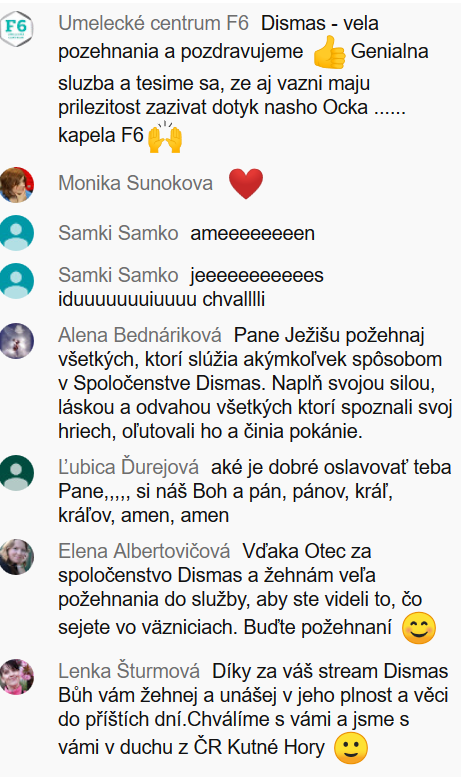Open Lenka Šturmová's name link

click(x=129, y=671)
